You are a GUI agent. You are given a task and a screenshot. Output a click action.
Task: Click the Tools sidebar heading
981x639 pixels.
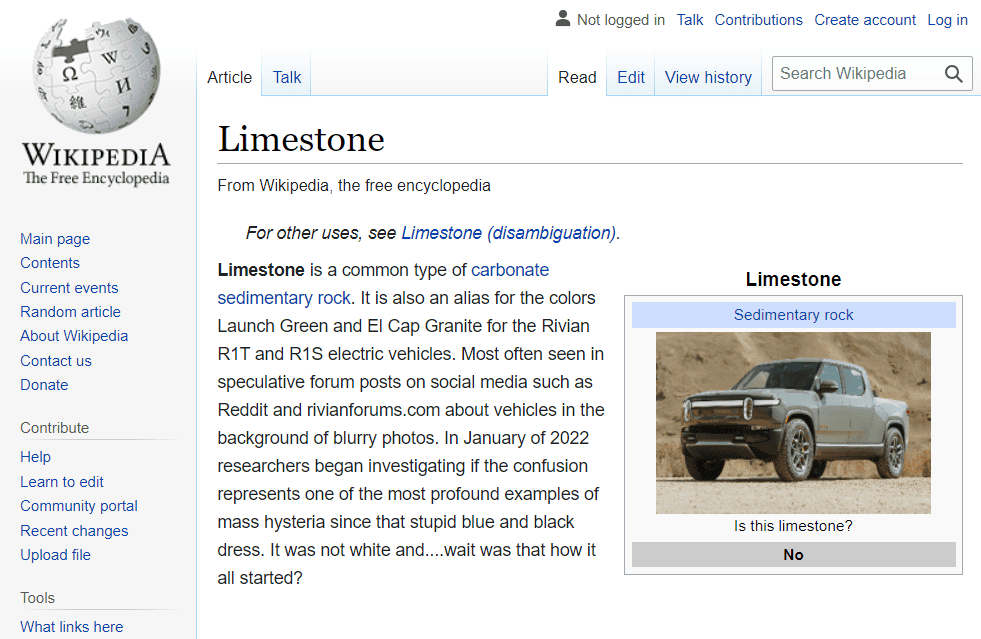coord(38,598)
